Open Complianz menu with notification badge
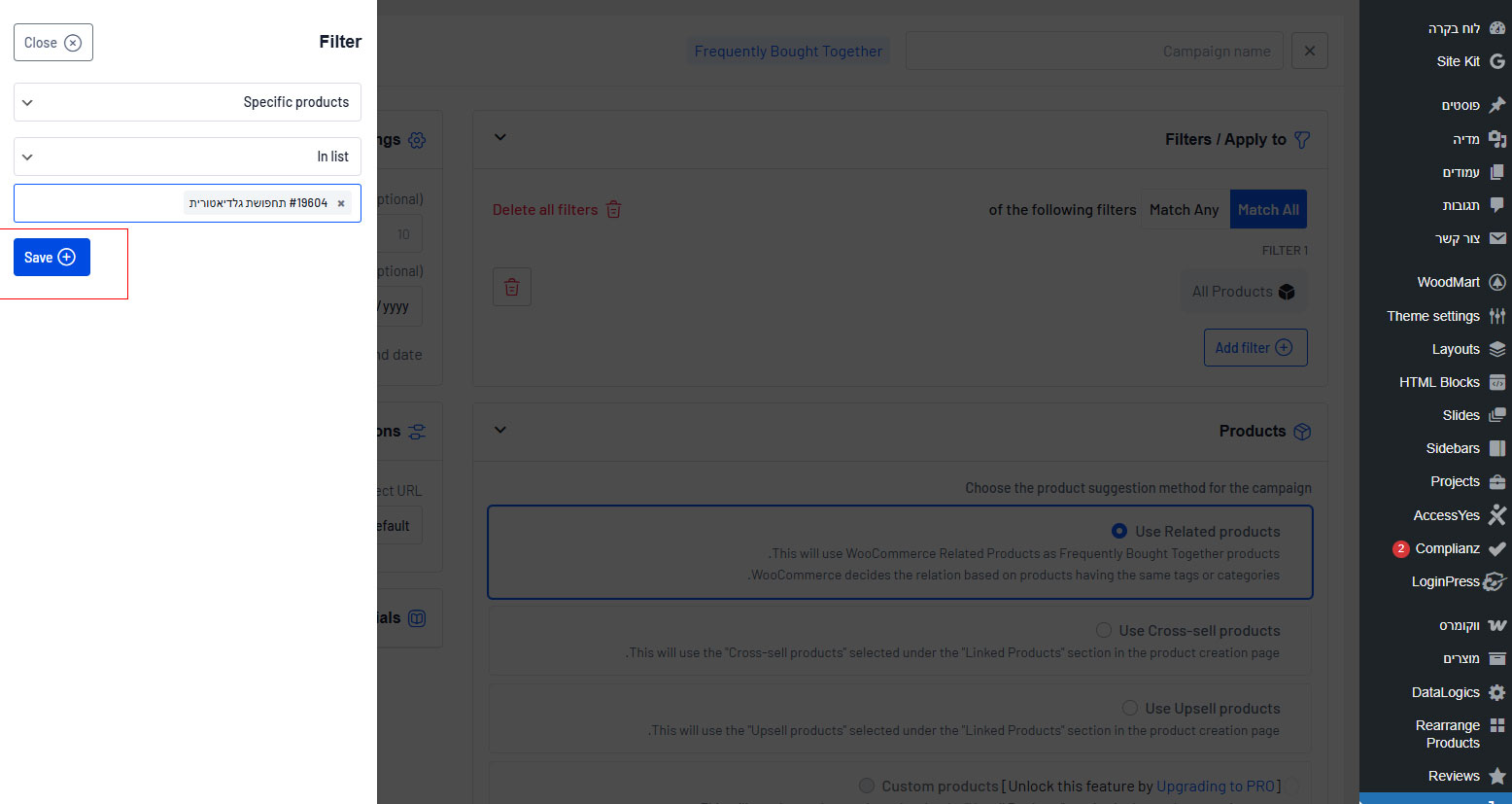This screenshot has width=1512, height=804. coord(1447,548)
